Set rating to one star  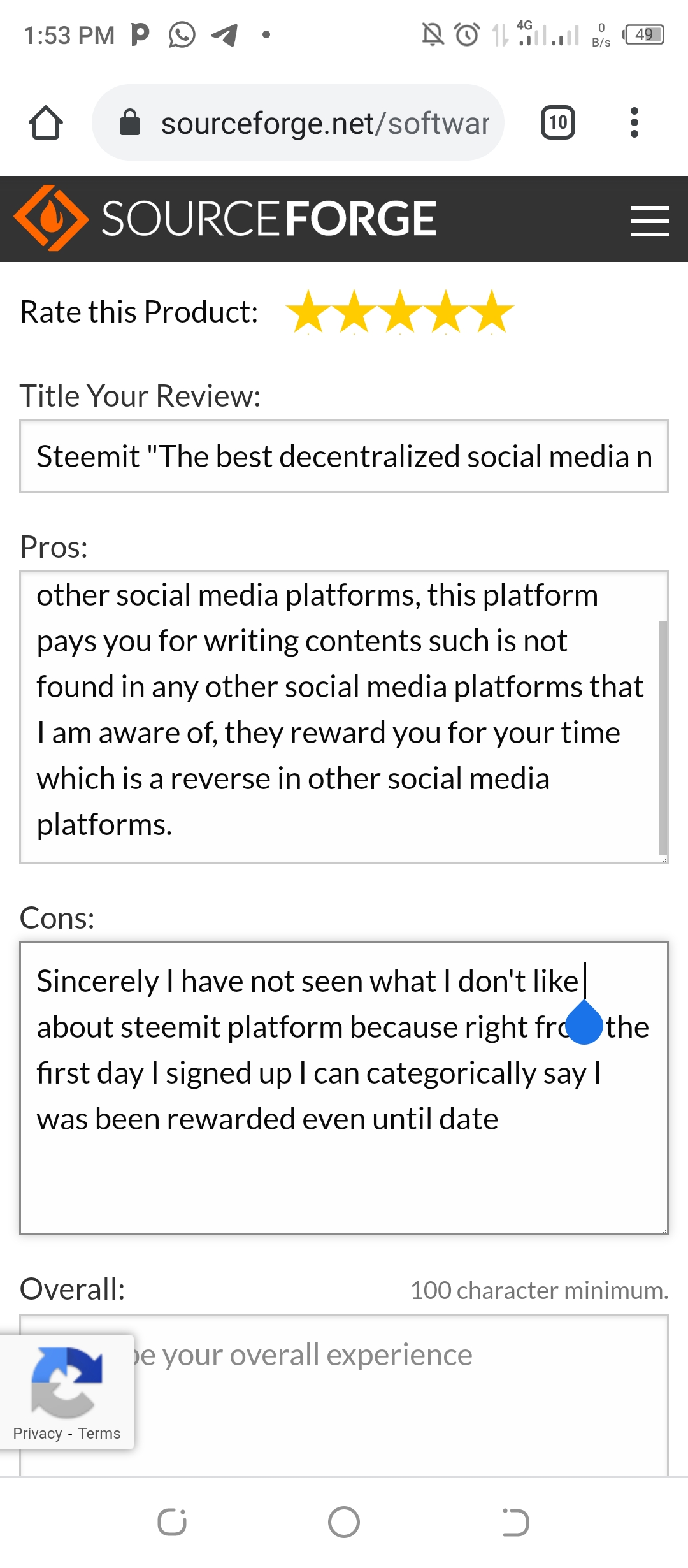(308, 312)
